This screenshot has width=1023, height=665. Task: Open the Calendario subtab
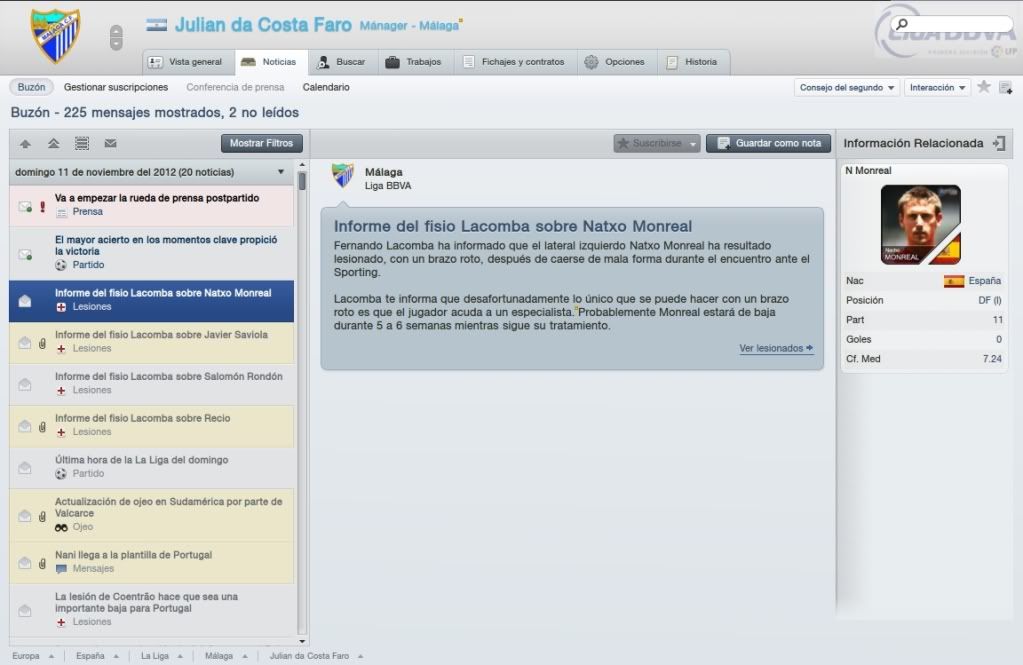point(326,87)
